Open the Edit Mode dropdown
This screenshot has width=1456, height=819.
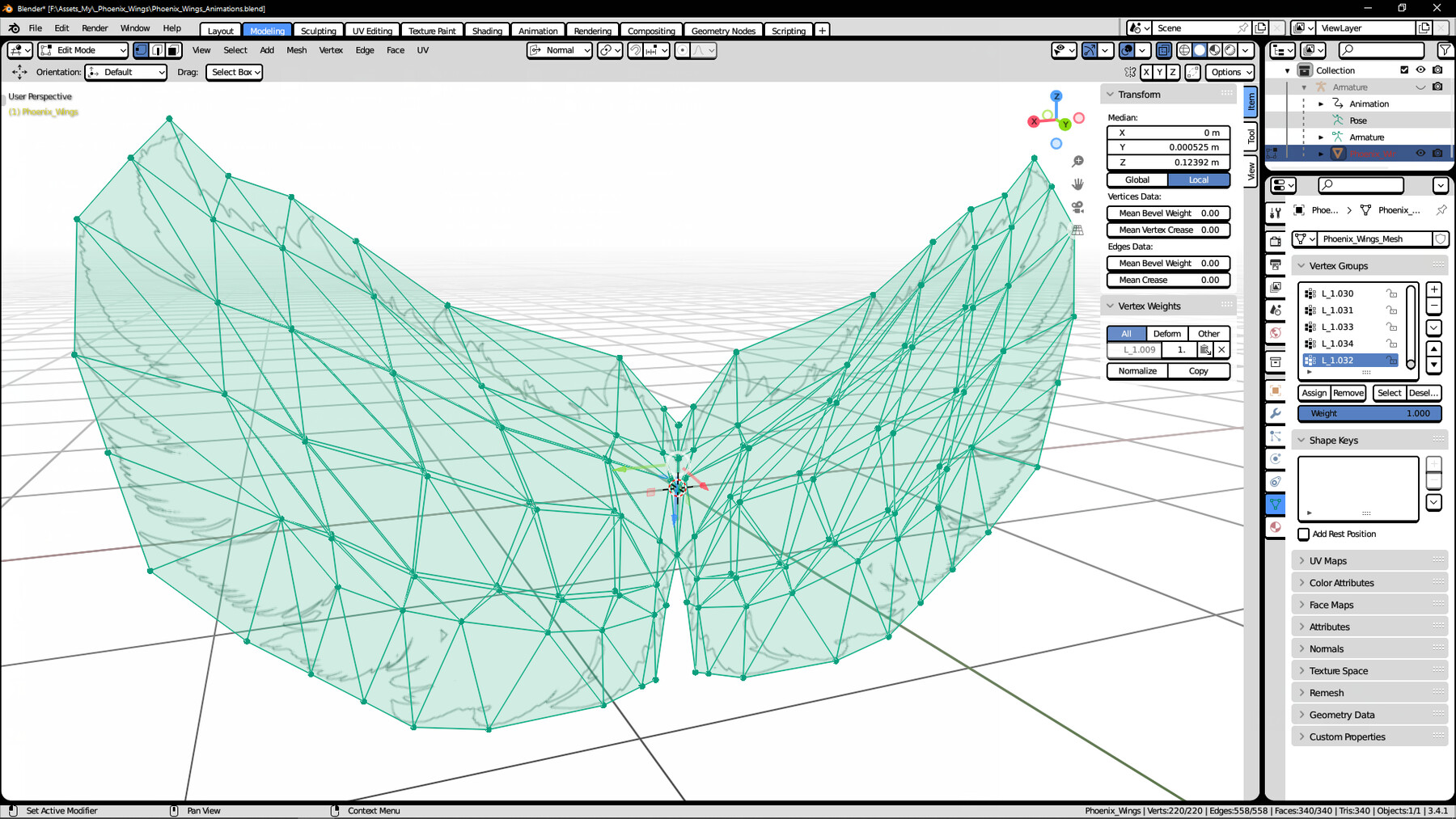(x=83, y=50)
